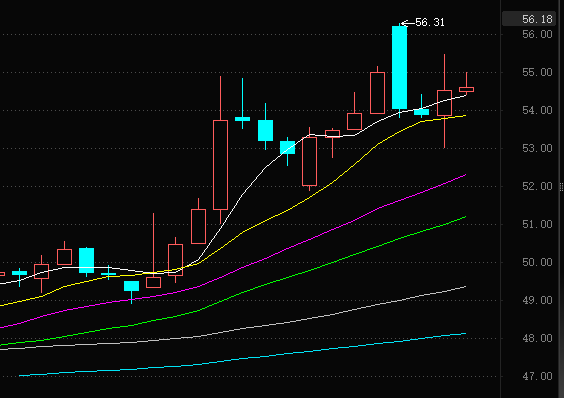Click the 55.00 price axis label

pyautogui.click(x=537, y=72)
